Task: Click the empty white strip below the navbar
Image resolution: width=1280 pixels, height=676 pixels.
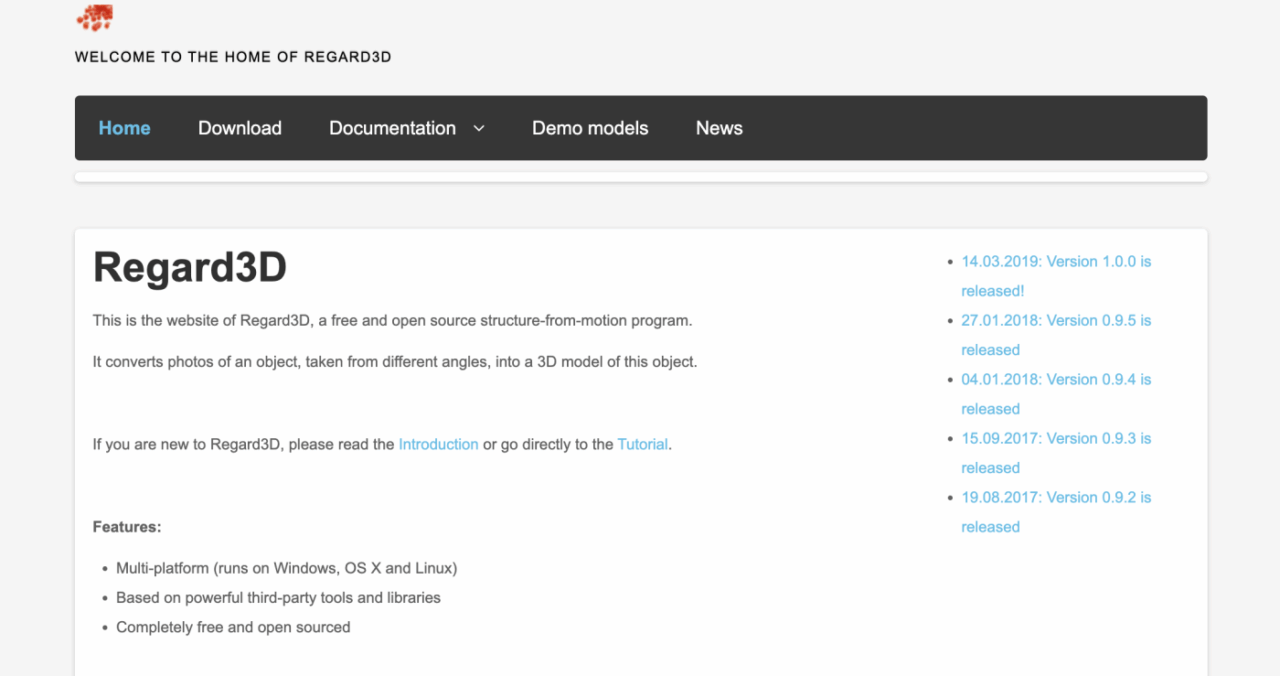Action: click(640, 177)
